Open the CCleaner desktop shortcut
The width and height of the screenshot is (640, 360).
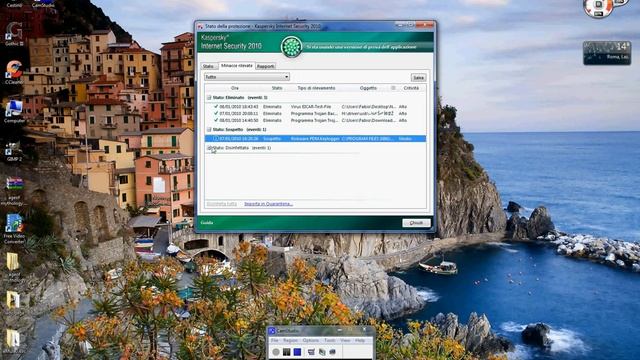point(14,72)
